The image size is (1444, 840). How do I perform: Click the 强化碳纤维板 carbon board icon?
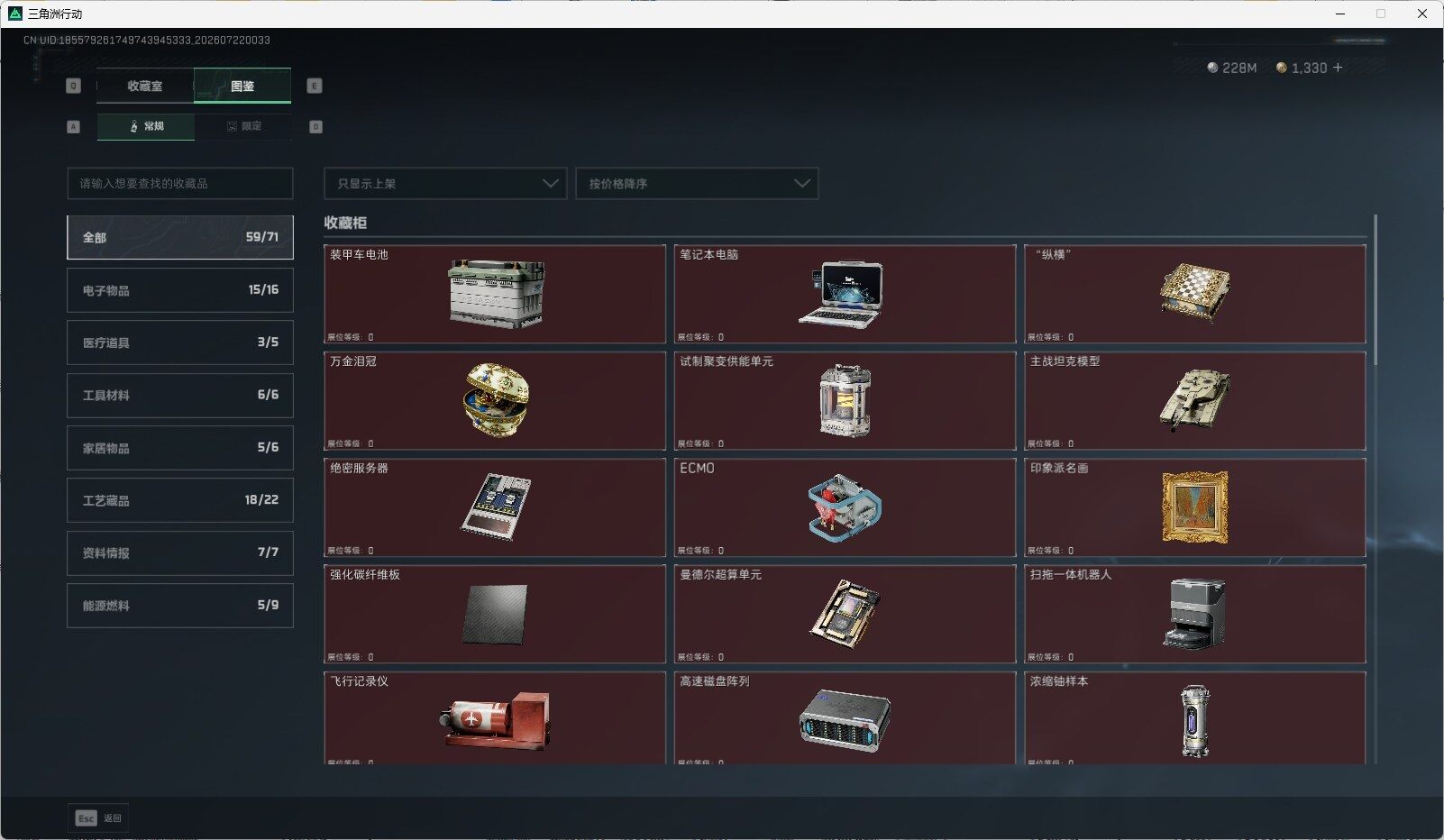[x=496, y=615]
